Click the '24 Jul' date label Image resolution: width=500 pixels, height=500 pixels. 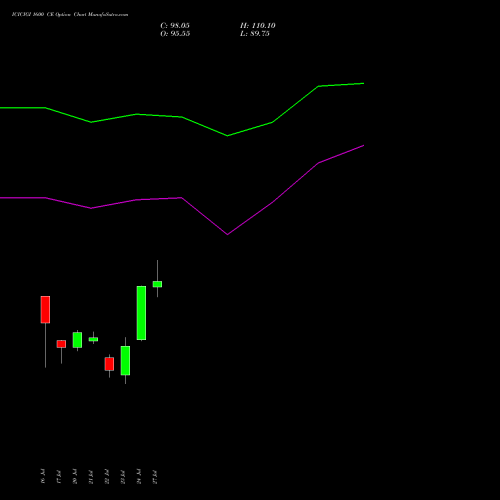pos(139,476)
